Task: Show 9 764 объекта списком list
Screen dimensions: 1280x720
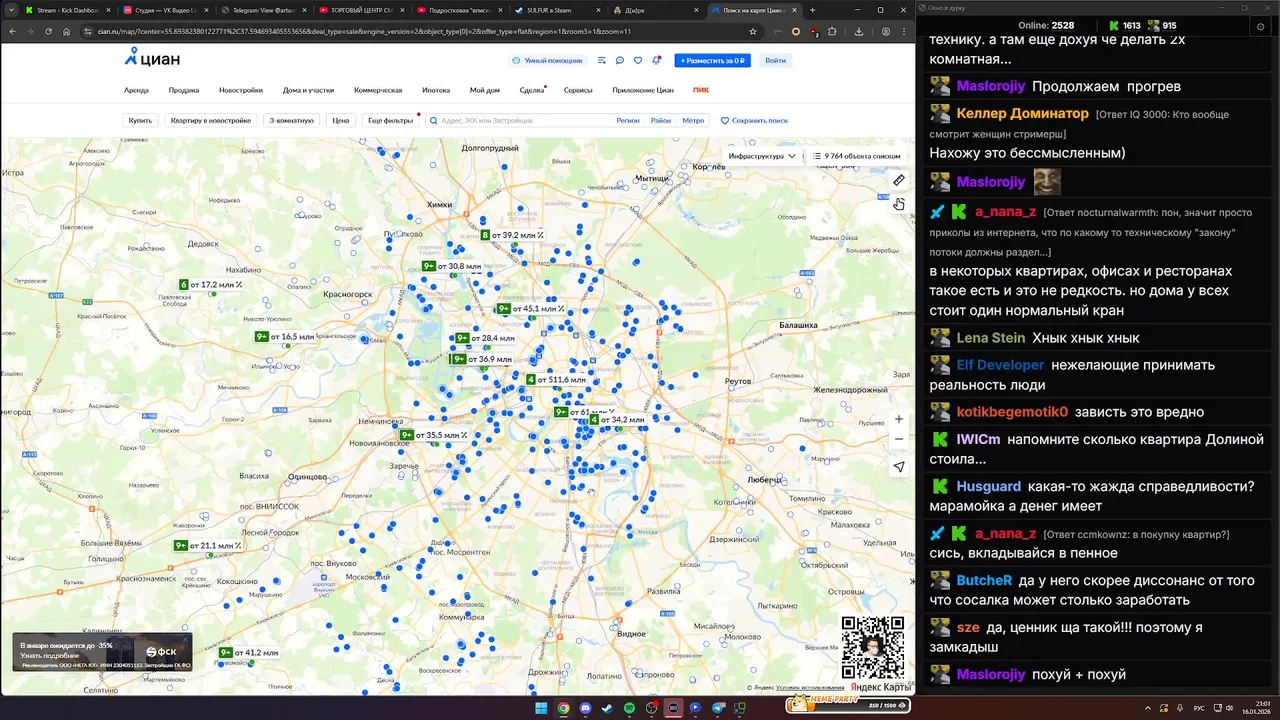Action: (856, 156)
